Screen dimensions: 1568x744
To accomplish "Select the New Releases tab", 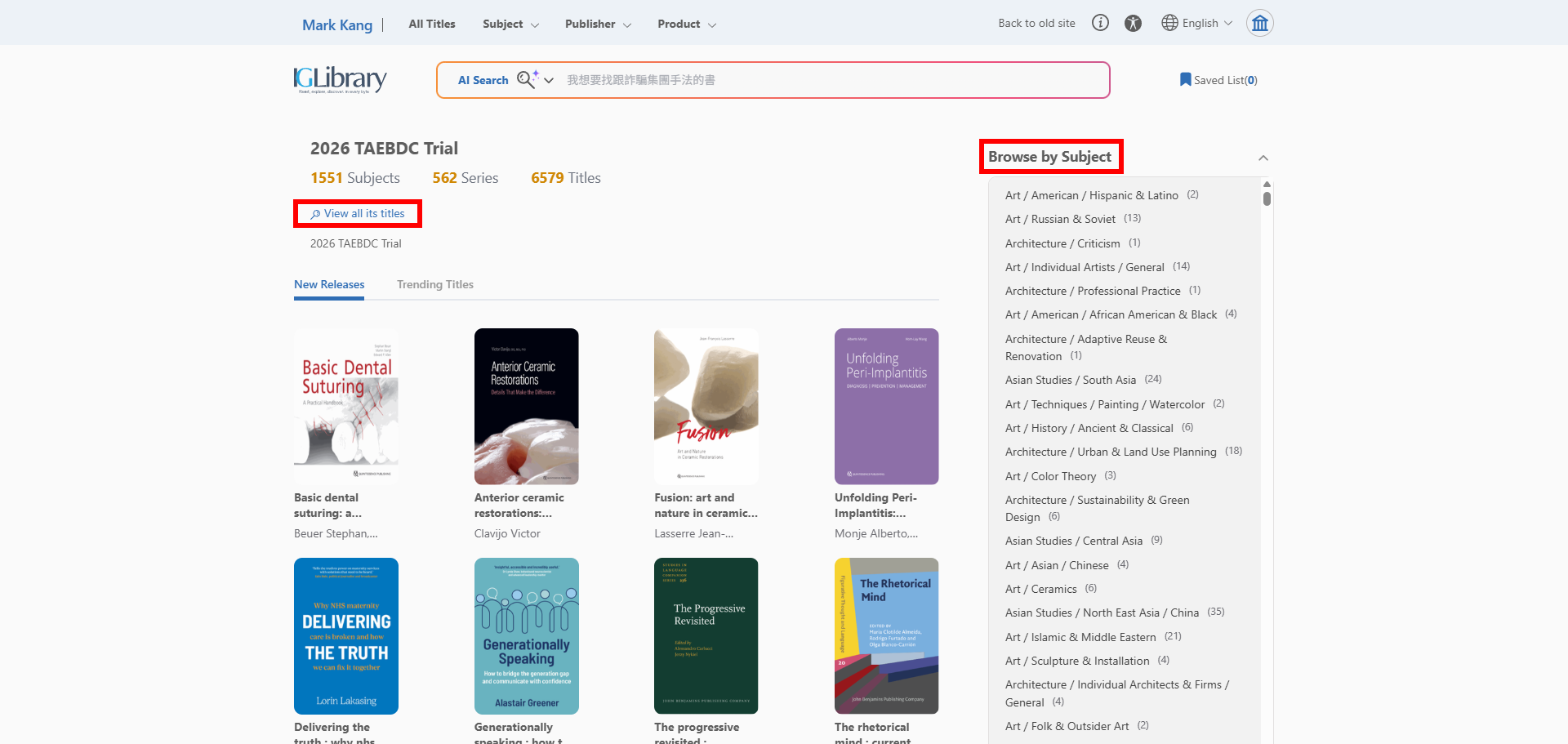I will 329,284.
